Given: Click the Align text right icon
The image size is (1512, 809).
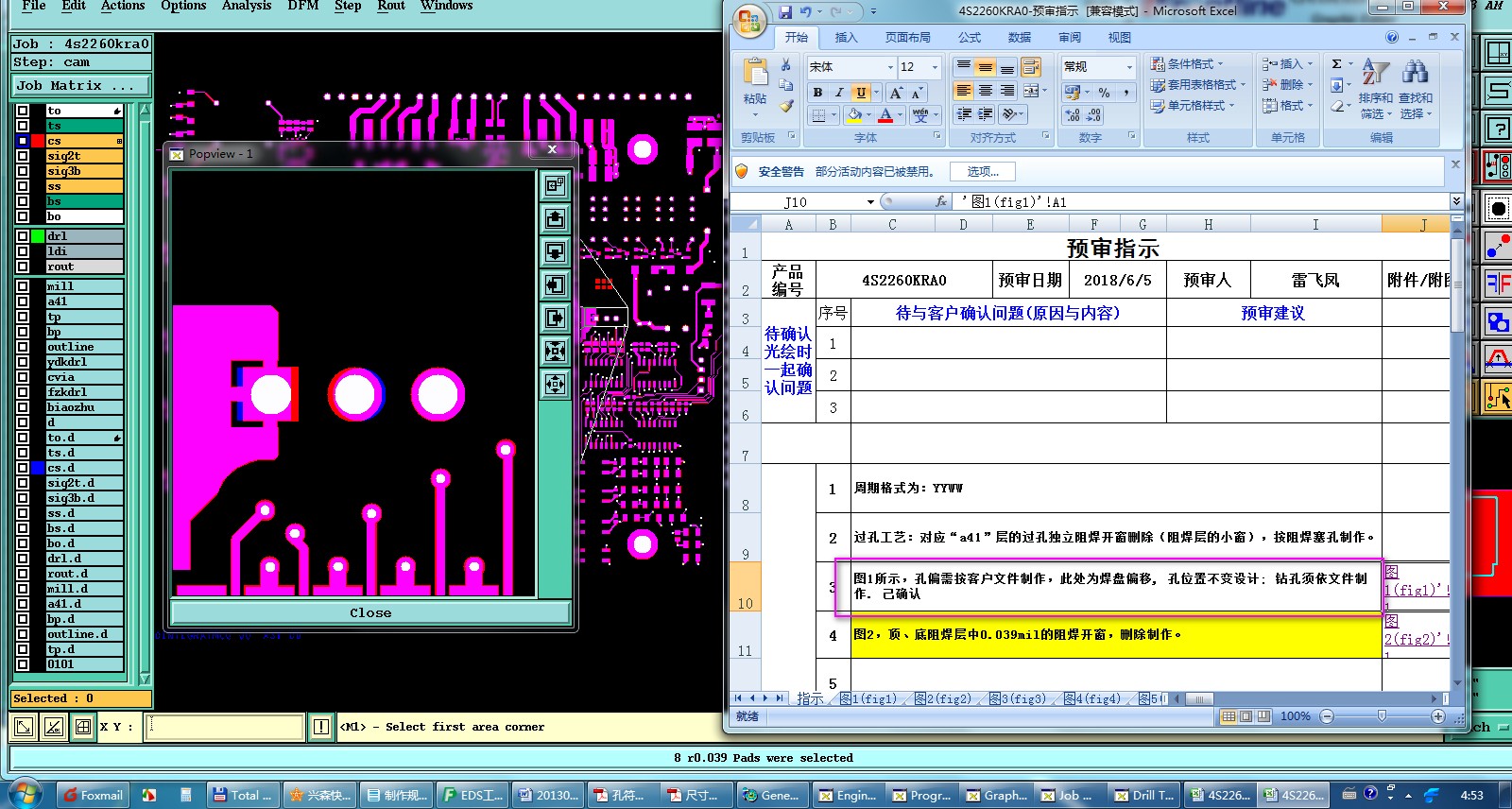Looking at the screenshot, I should coord(1007,91).
